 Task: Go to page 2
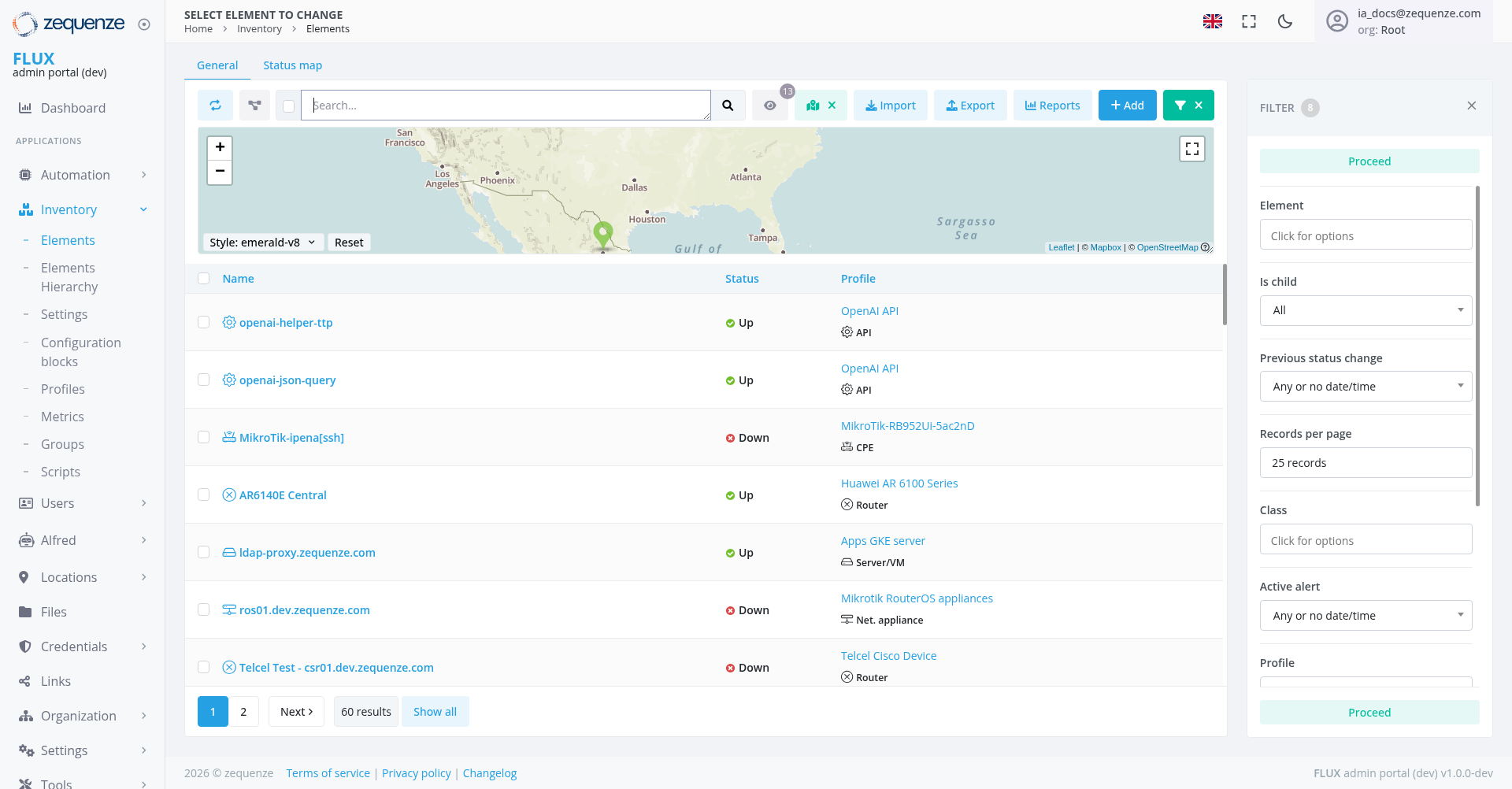[243, 712]
